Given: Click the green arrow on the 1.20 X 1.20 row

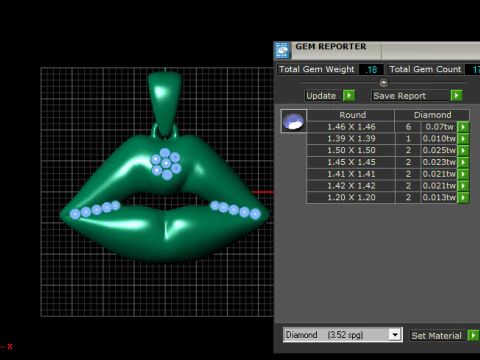Looking at the screenshot, I should pyautogui.click(x=463, y=198).
